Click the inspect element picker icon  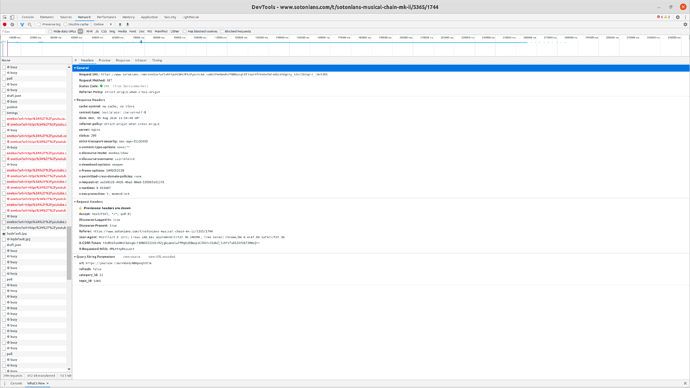[x=5, y=17]
